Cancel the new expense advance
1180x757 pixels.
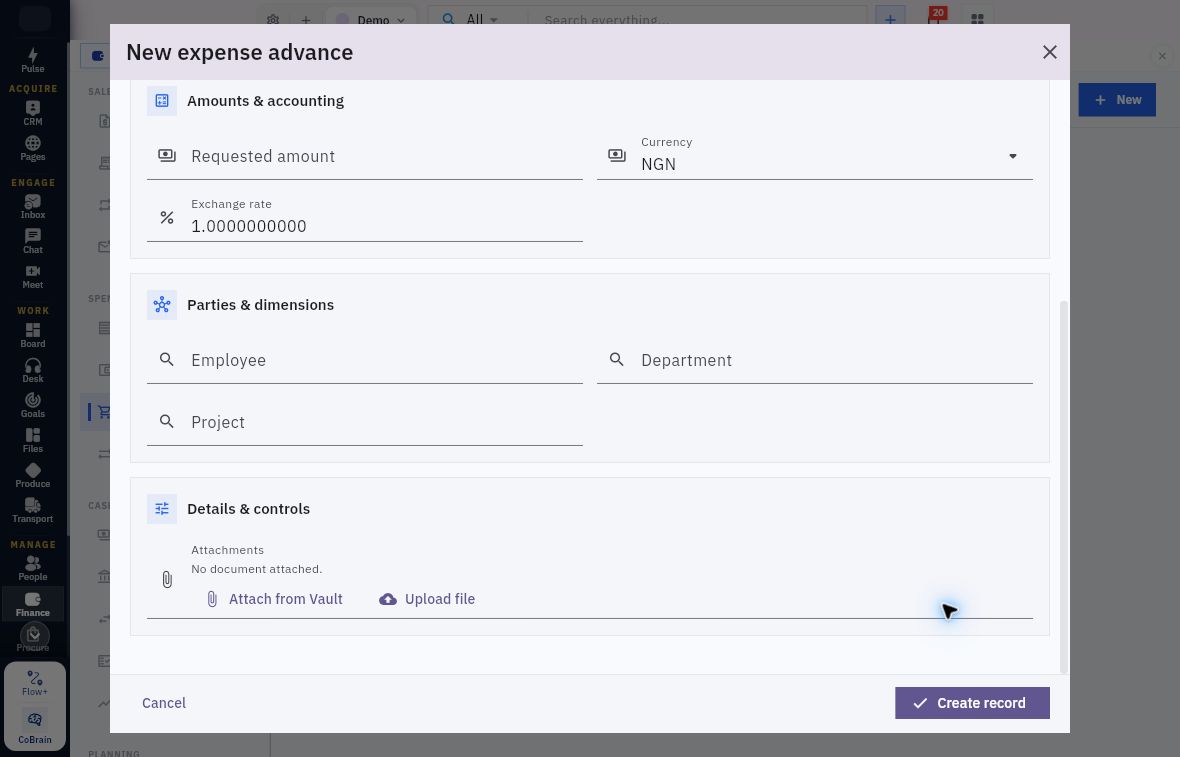(163, 703)
